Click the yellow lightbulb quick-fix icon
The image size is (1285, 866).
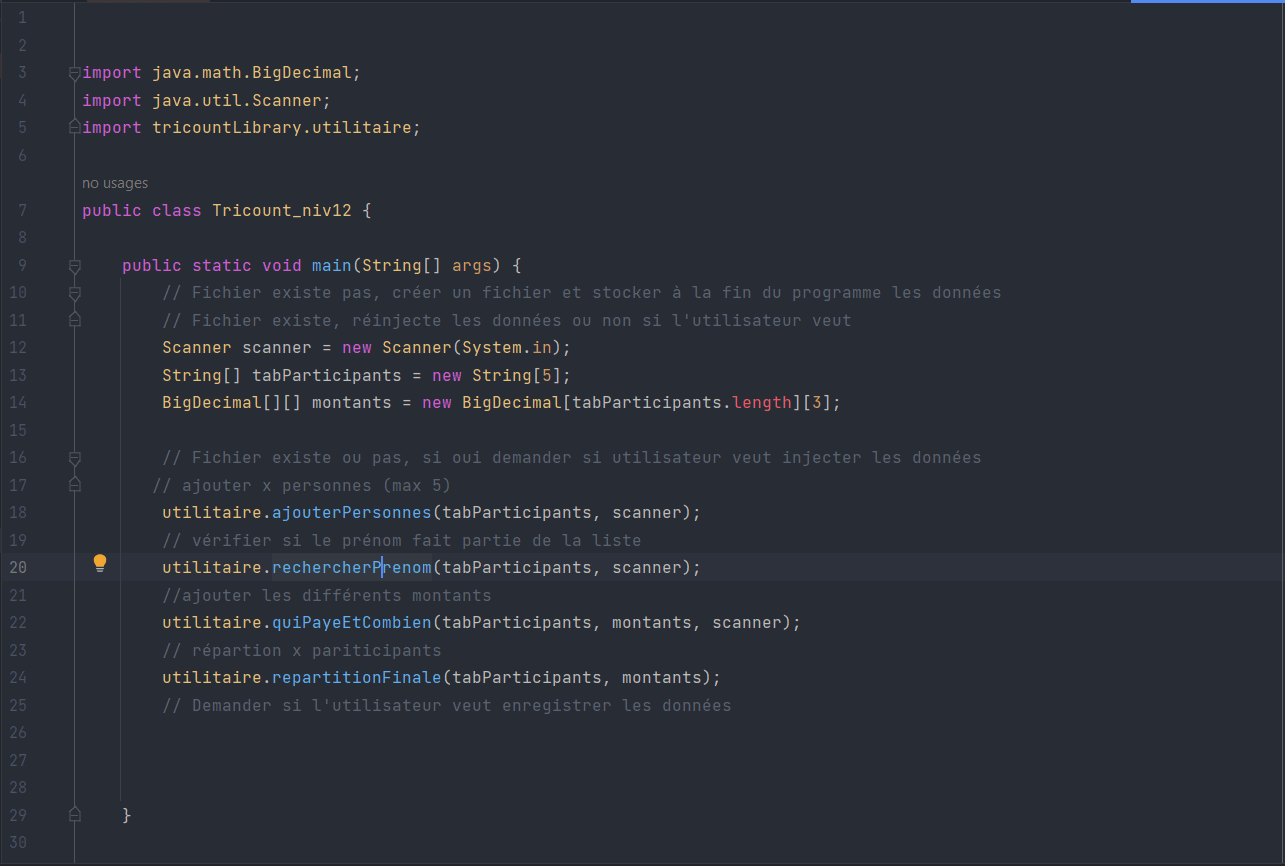point(100,564)
